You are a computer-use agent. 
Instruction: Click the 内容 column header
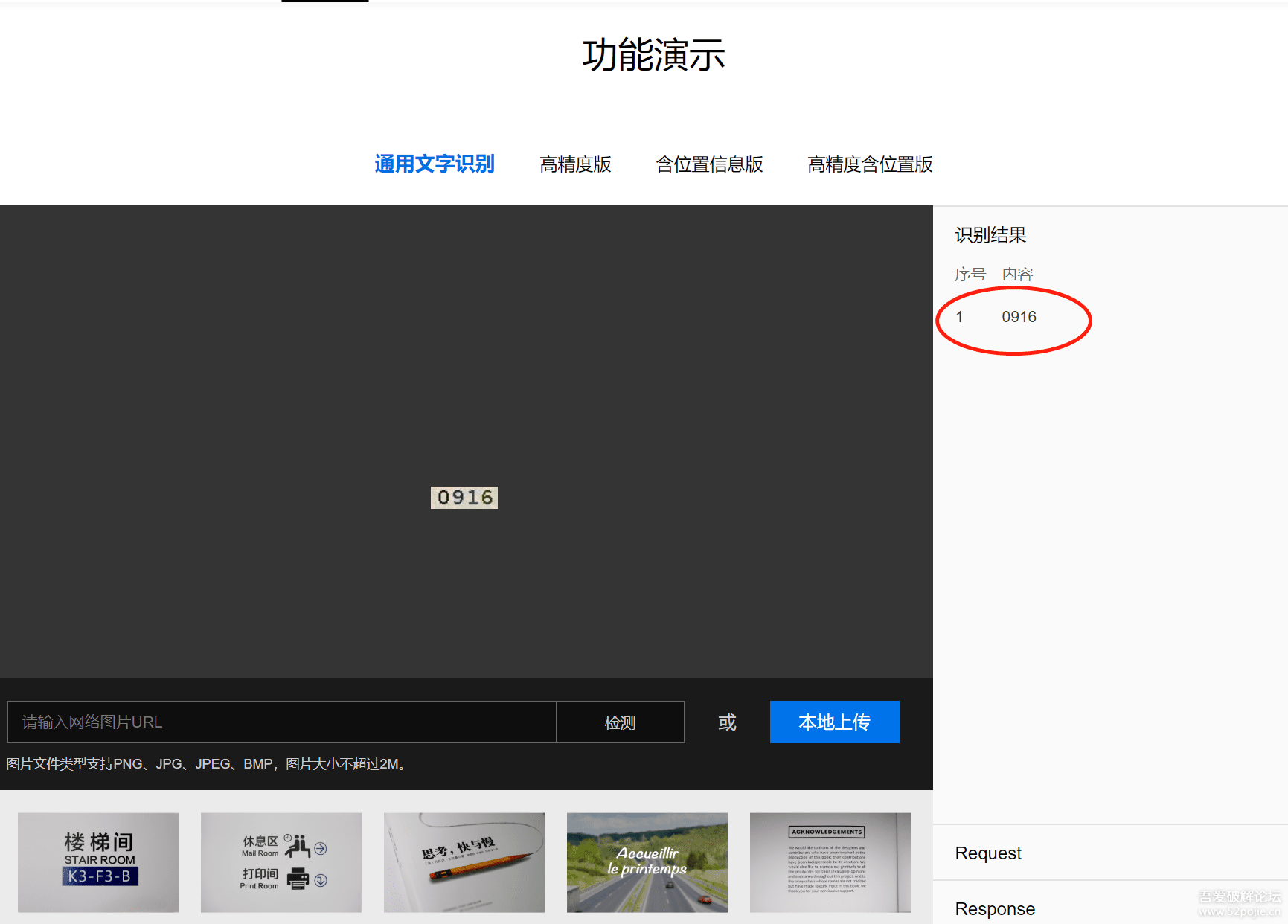tap(1017, 274)
